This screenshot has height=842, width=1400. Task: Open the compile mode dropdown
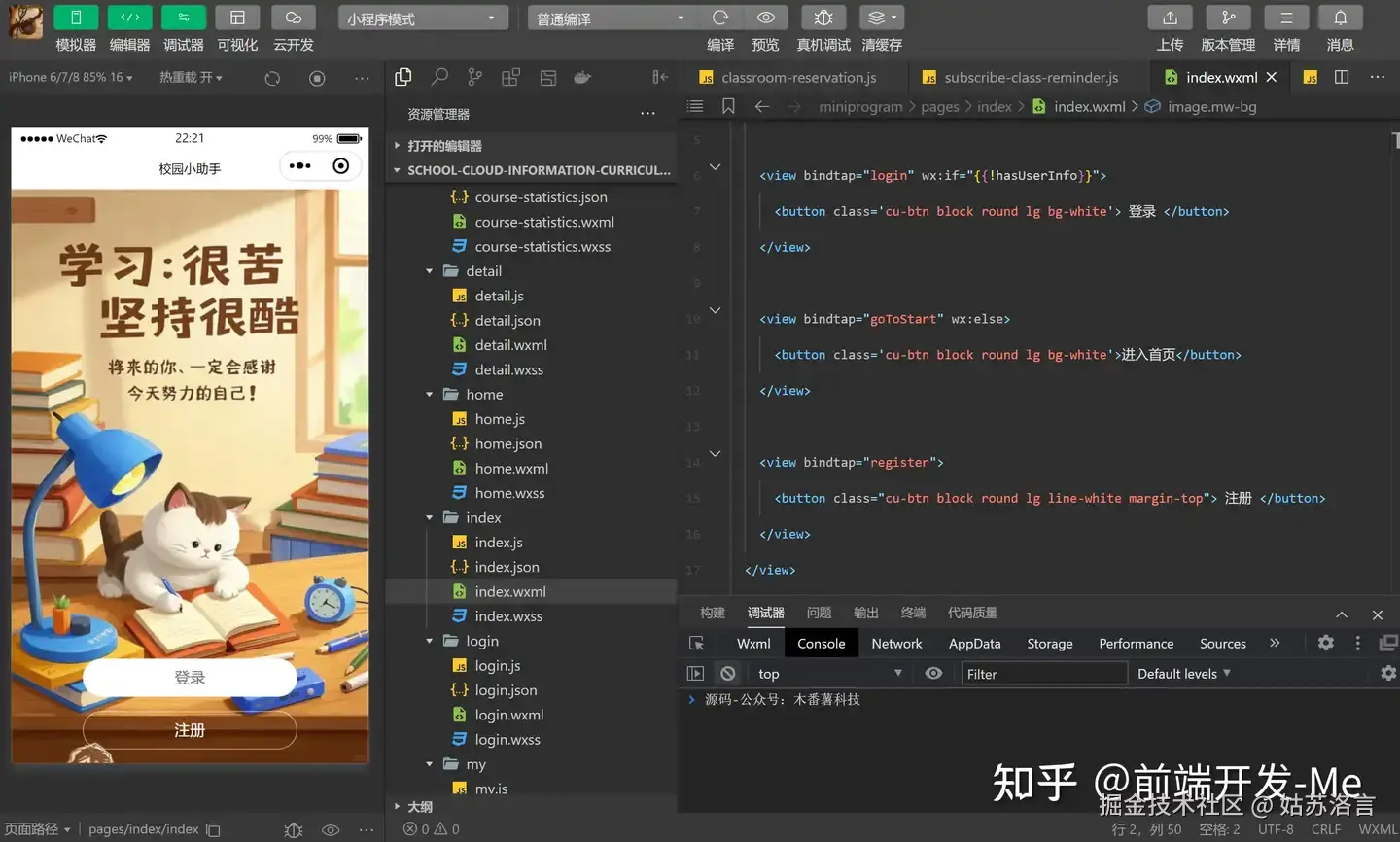[612, 18]
